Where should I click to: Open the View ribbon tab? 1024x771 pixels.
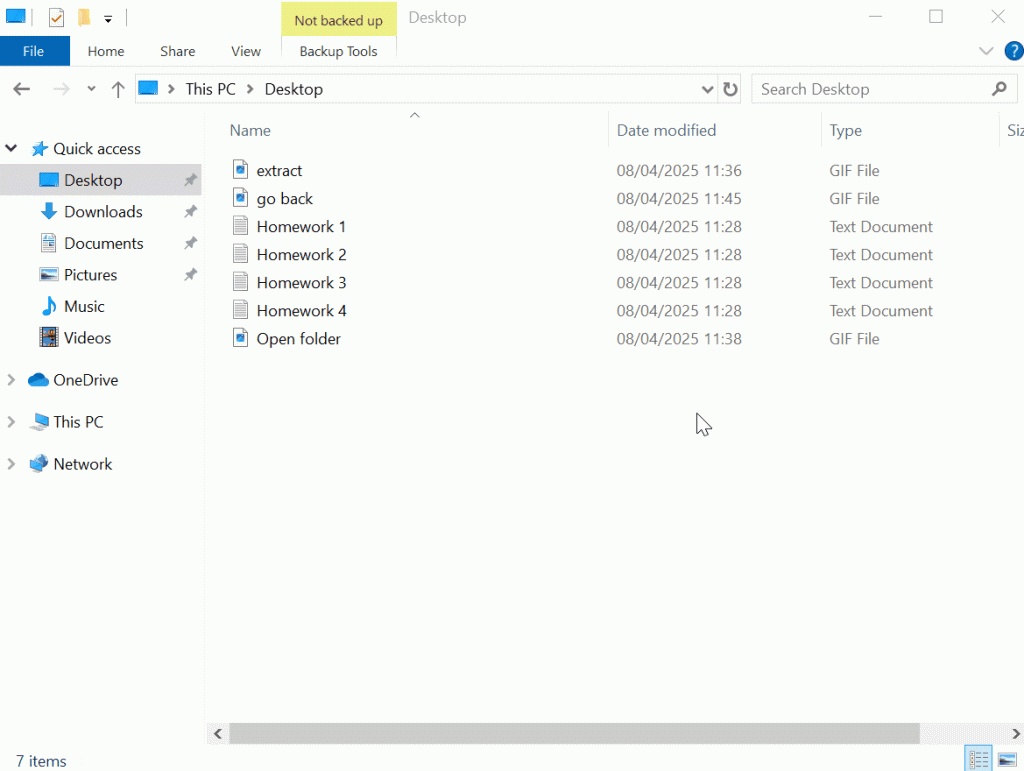245,51
